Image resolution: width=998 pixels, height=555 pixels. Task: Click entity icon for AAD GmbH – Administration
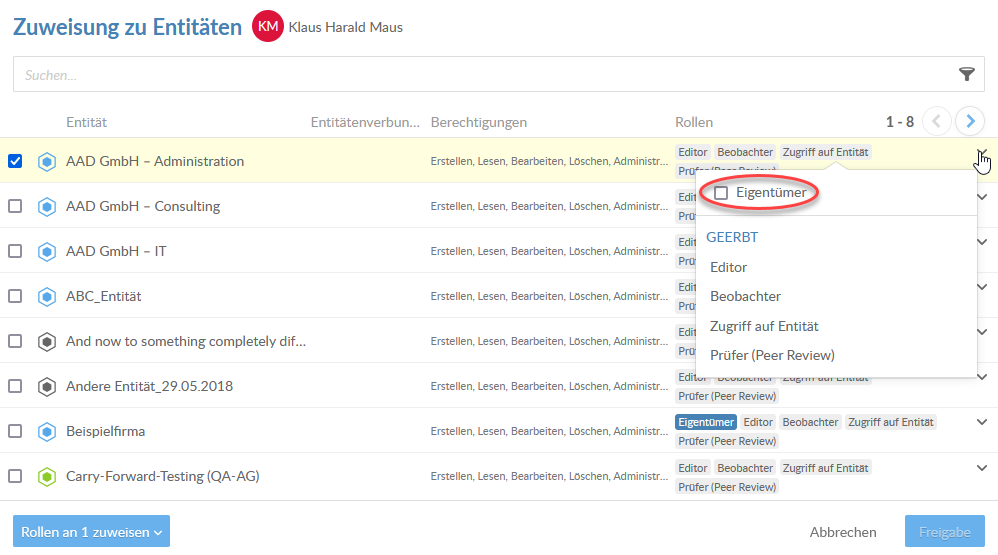(x=46, y=162)
